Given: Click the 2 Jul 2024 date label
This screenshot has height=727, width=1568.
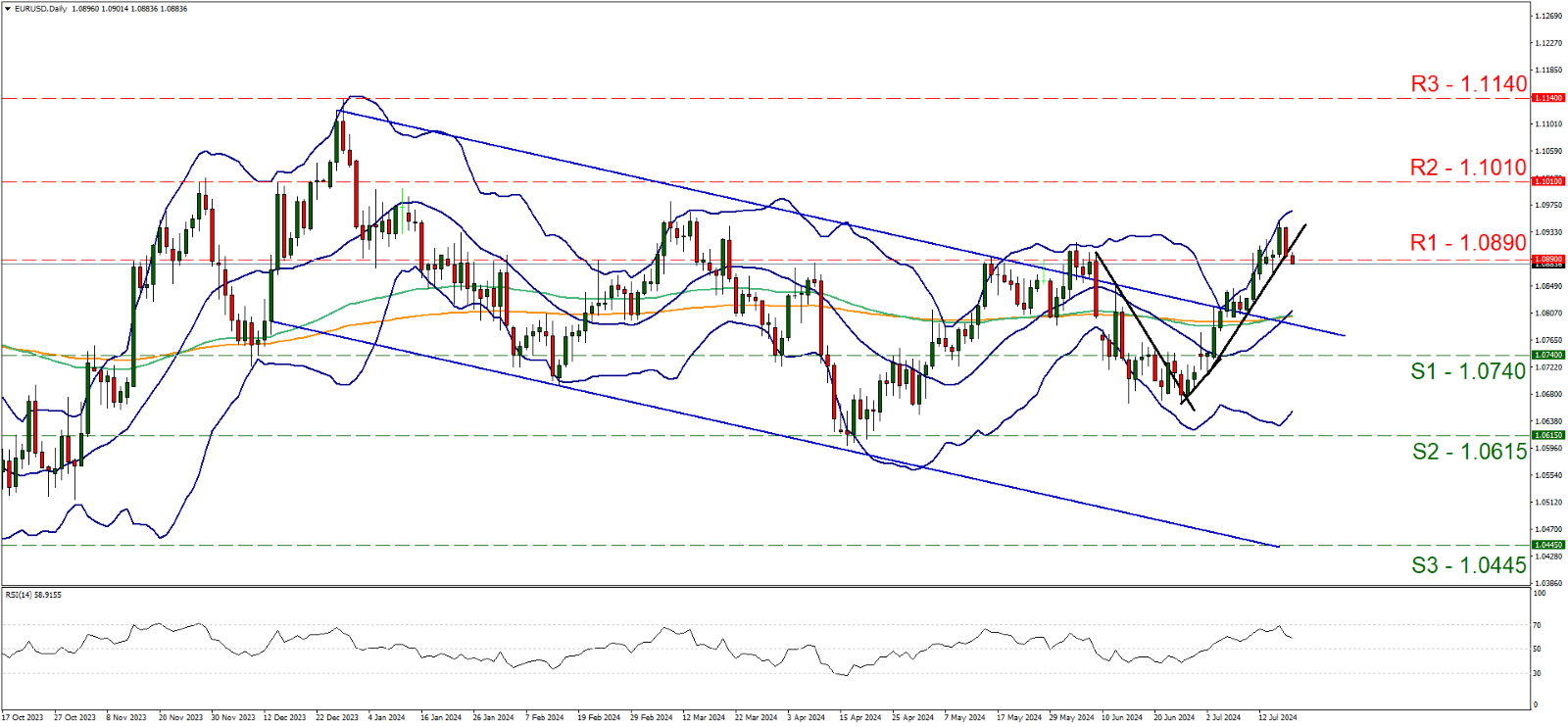Looking at the screenshot, I should pos(1223,717).
